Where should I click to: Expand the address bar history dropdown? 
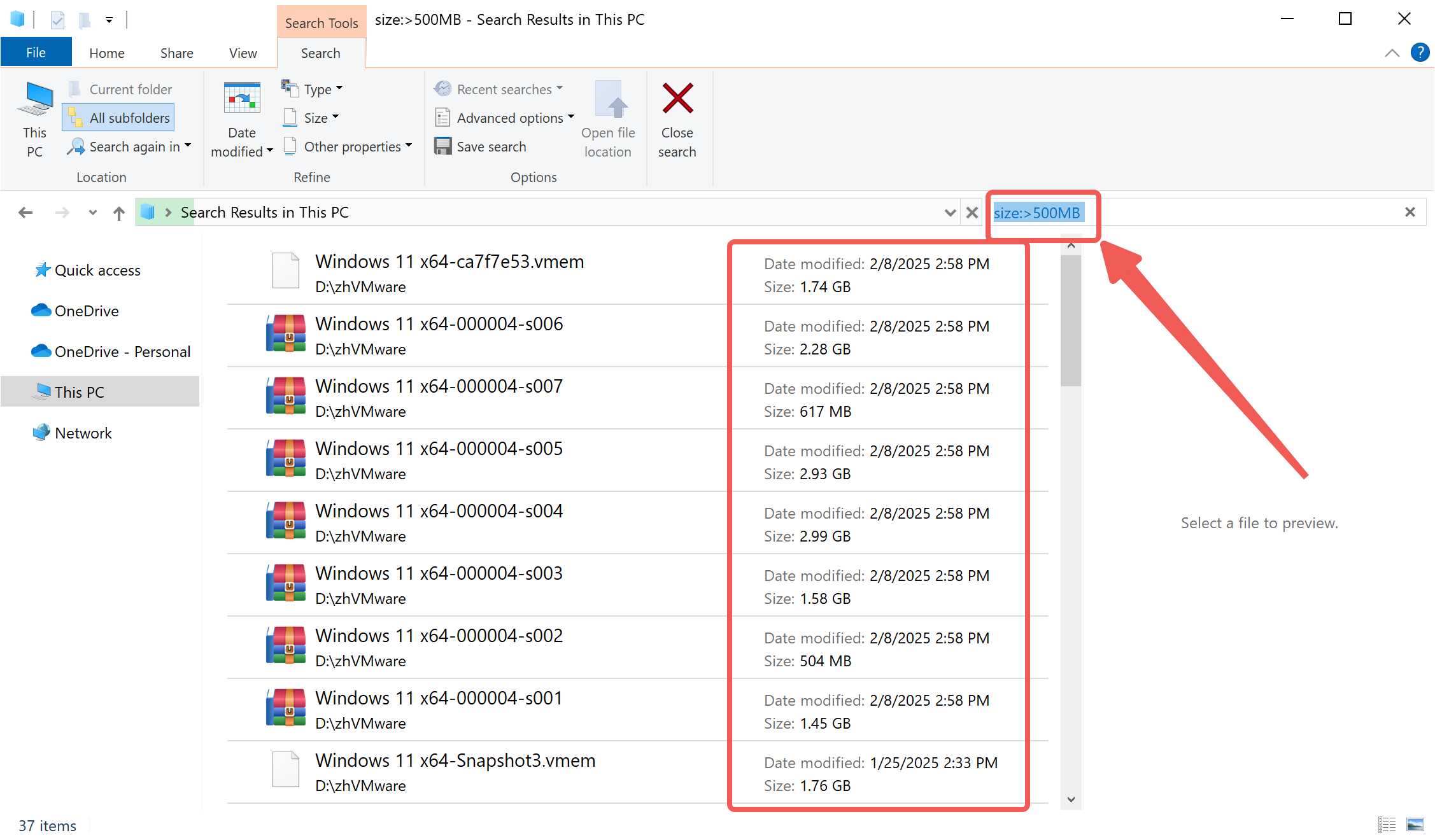(950, 213)
